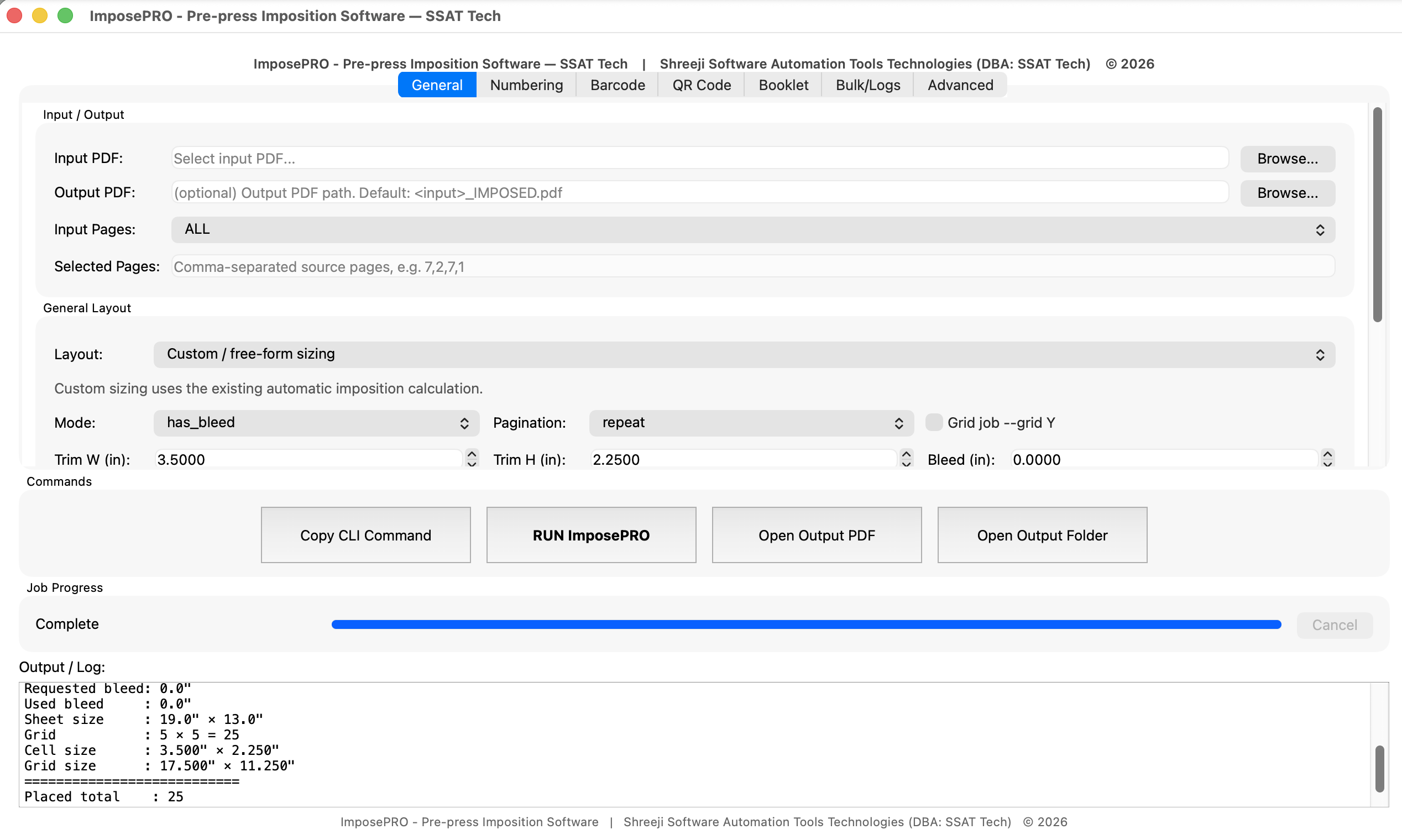Screen dimensions: 1402x840
Task: Open the Pagination dropdown set to repeat
Action: click(x=751, y=423)
